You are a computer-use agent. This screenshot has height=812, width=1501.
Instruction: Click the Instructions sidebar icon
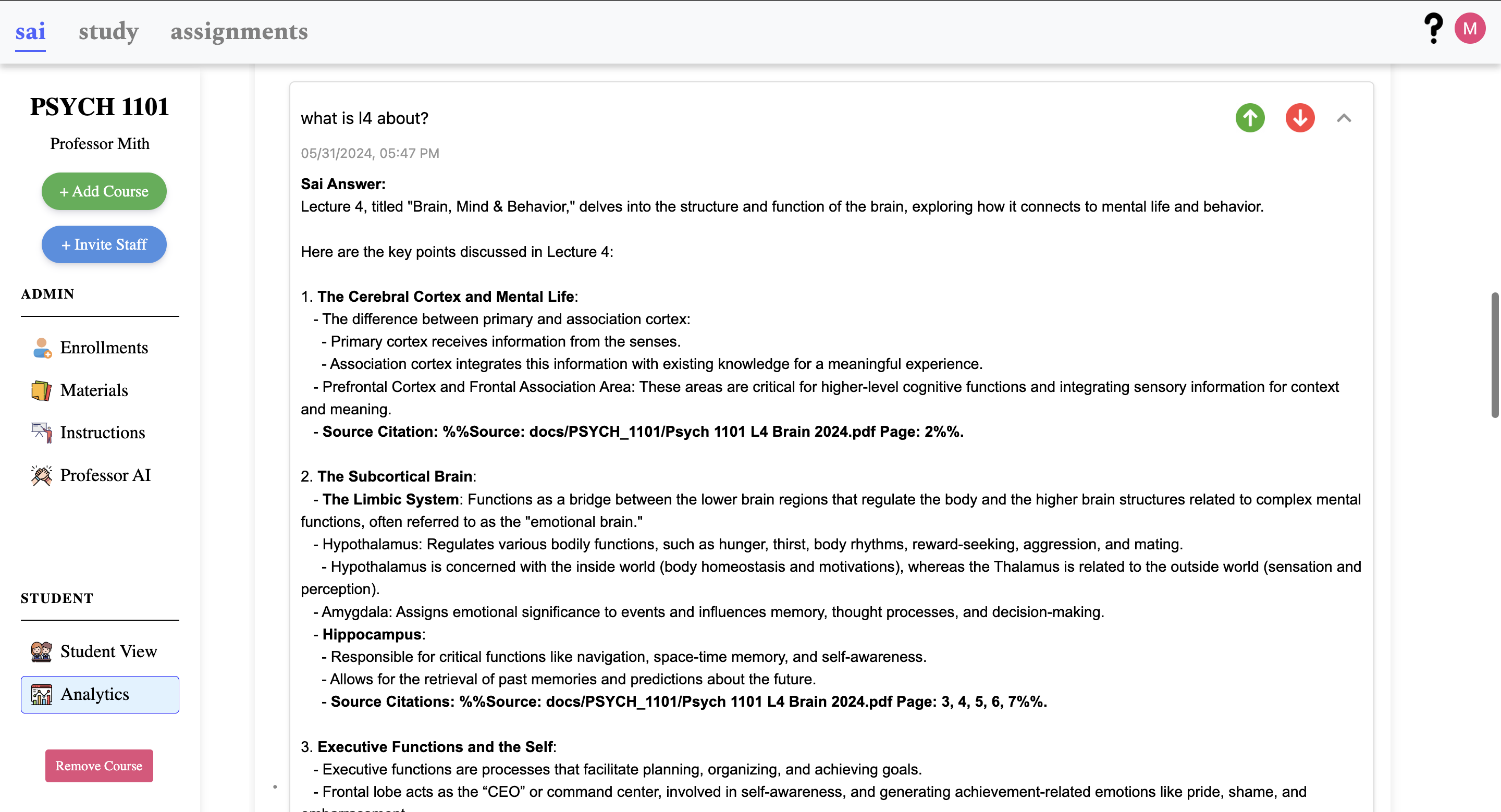41,433
